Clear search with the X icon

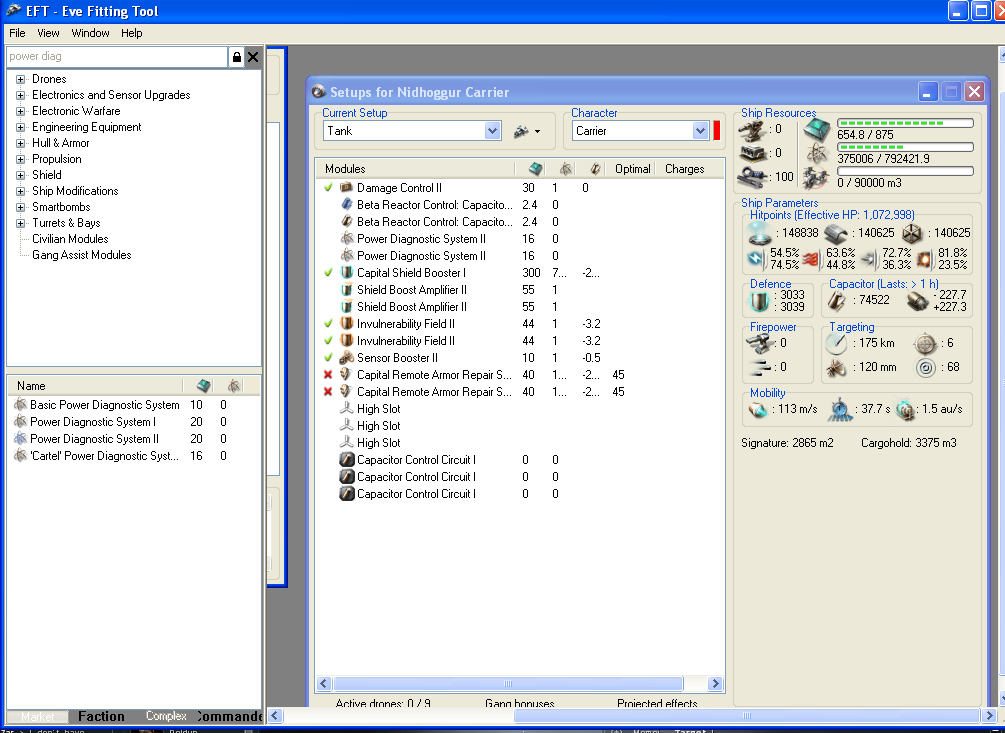pyautogui.click(x=253, y=57)
